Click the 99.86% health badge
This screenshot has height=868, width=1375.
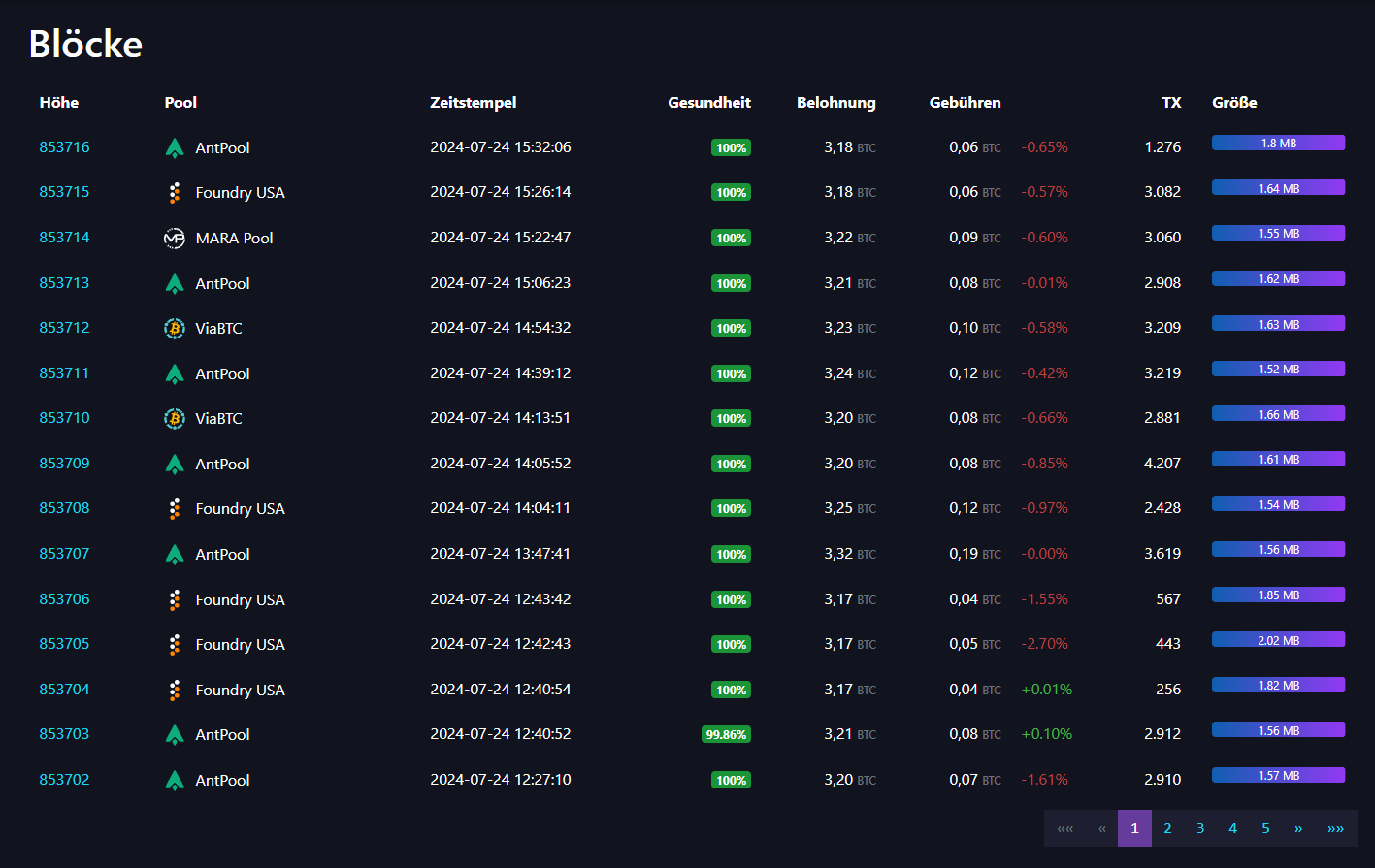pos(726,735)
